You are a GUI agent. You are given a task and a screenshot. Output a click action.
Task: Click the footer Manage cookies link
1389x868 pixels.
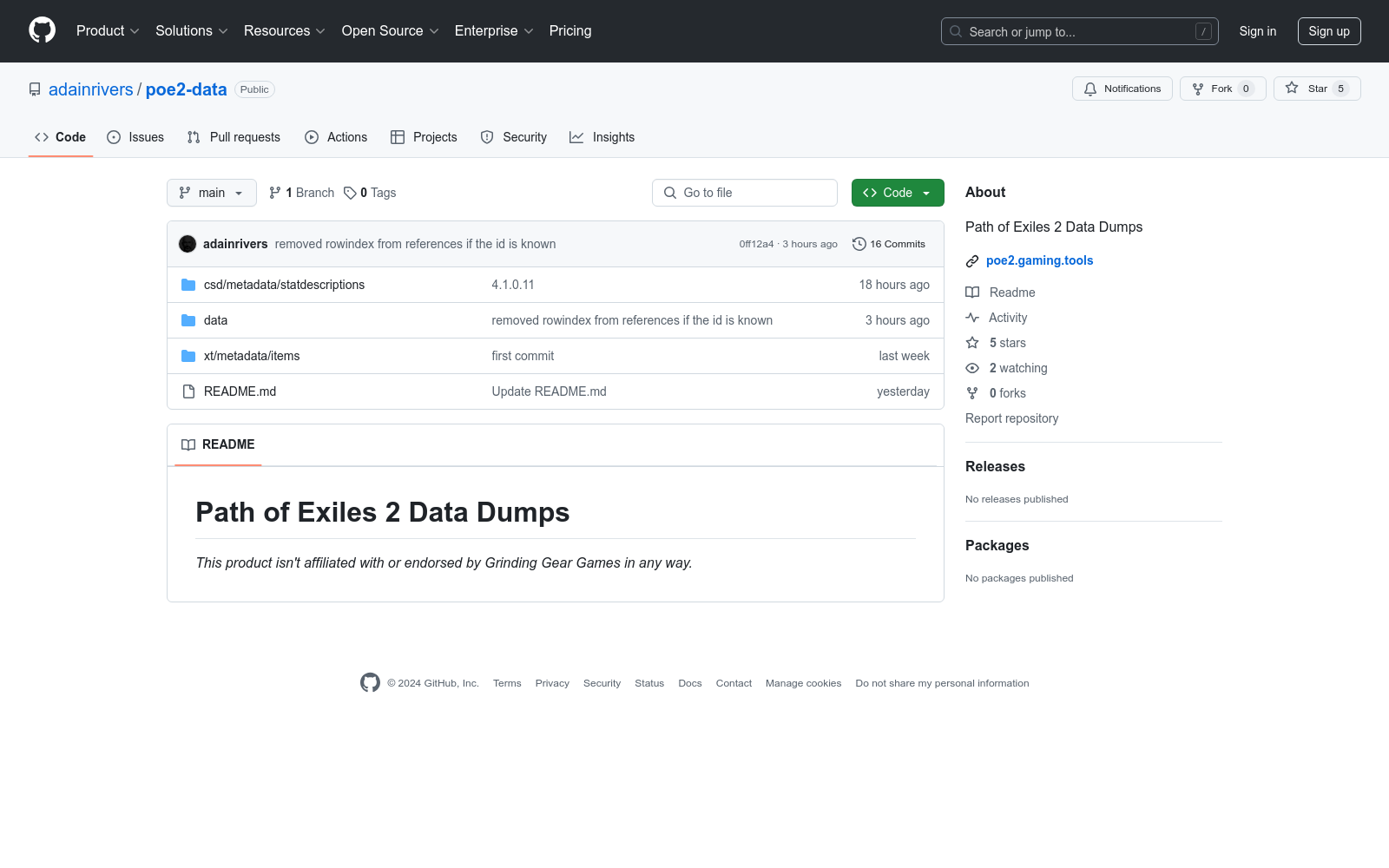(x=804, y=683)
